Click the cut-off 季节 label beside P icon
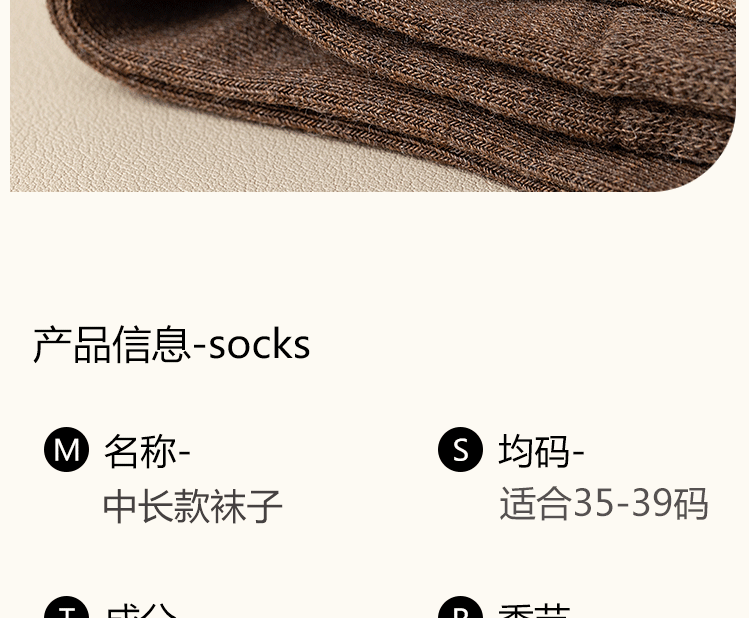The width and height of the screenshot is (750, 618). 535,609
